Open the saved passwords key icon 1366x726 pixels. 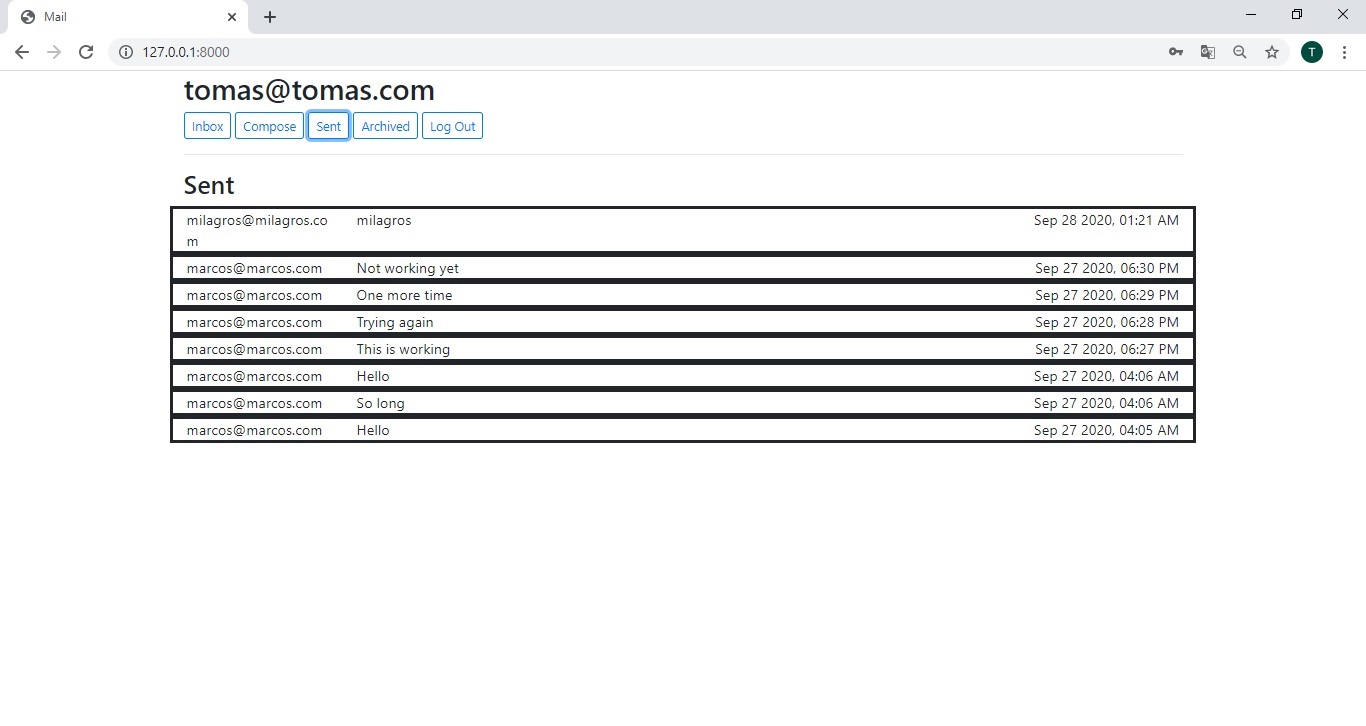1176,52
